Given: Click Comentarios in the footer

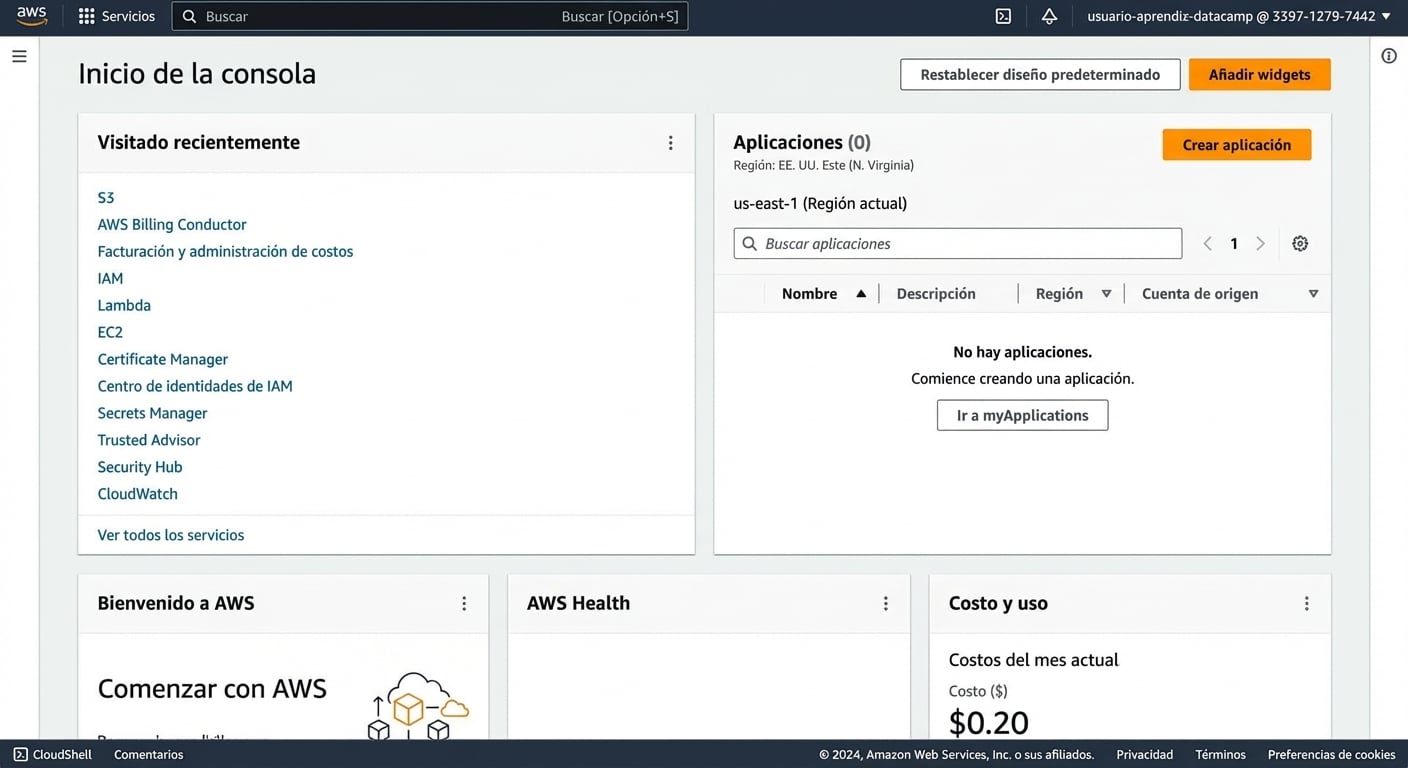Looking at the screenshot, I should [x=149, y=754].
